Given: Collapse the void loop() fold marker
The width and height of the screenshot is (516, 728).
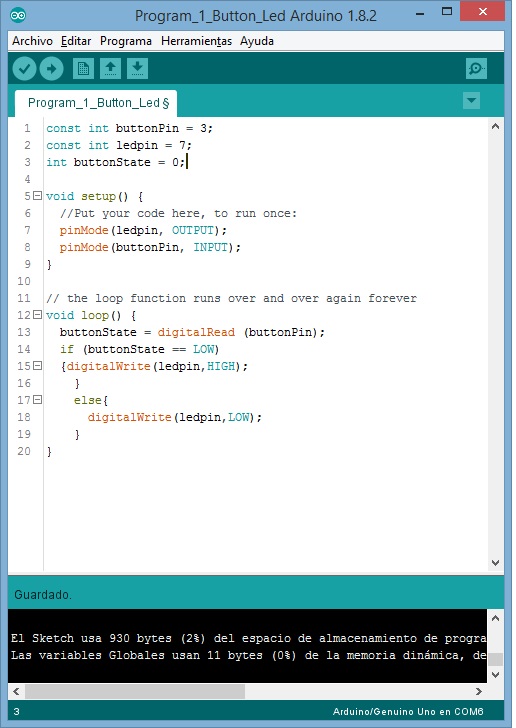Looking at the screenshot, I should pos(38,315).
